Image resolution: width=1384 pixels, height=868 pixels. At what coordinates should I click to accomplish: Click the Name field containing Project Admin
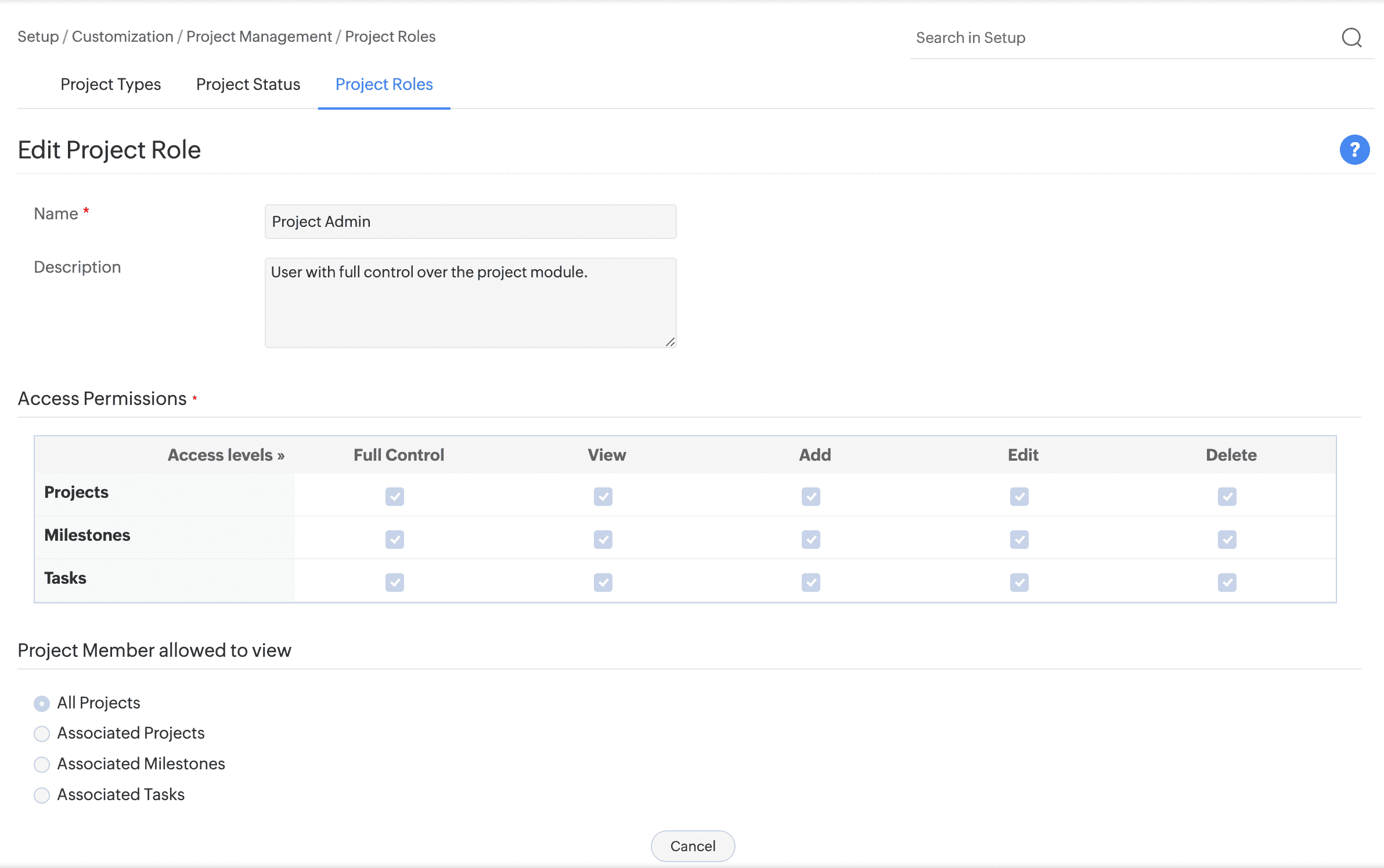(470, 222)
